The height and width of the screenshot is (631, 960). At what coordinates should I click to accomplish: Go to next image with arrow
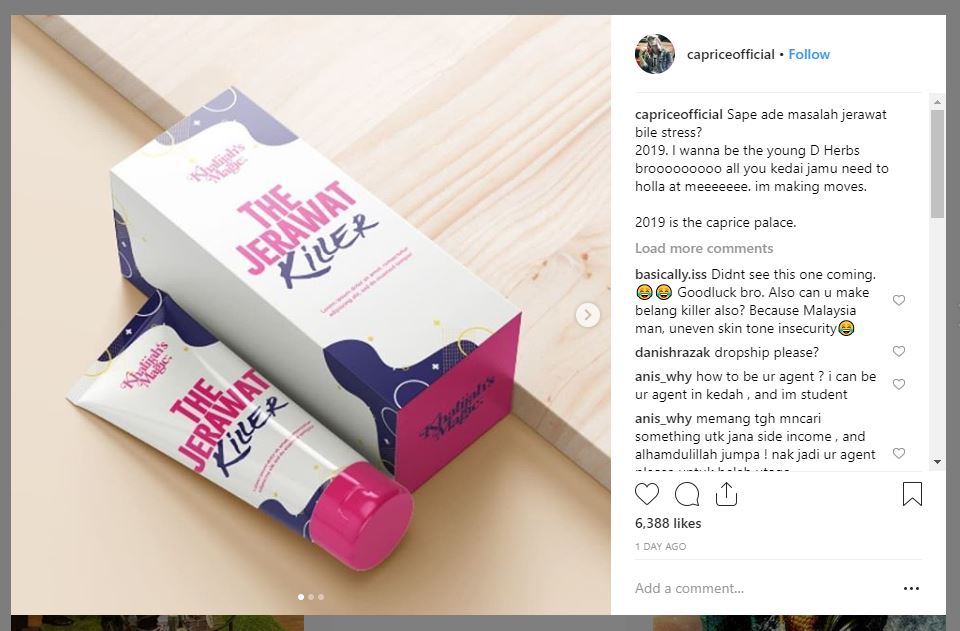(588, 315)
